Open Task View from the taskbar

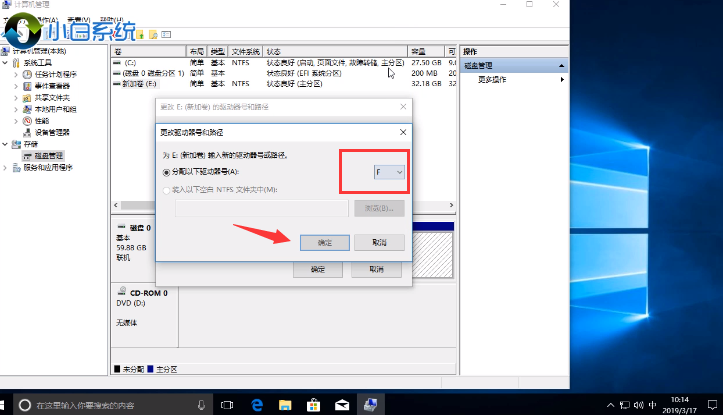point(227,405)
